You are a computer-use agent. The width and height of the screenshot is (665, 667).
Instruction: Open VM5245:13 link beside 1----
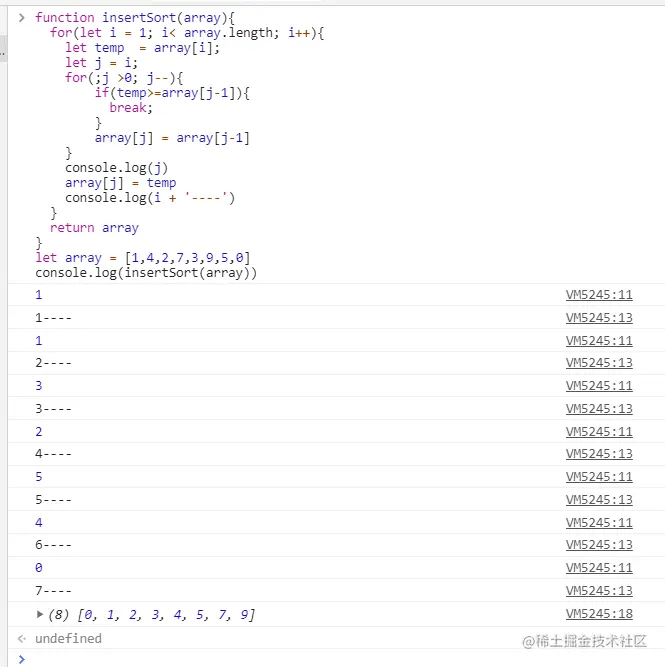[599, 318]
